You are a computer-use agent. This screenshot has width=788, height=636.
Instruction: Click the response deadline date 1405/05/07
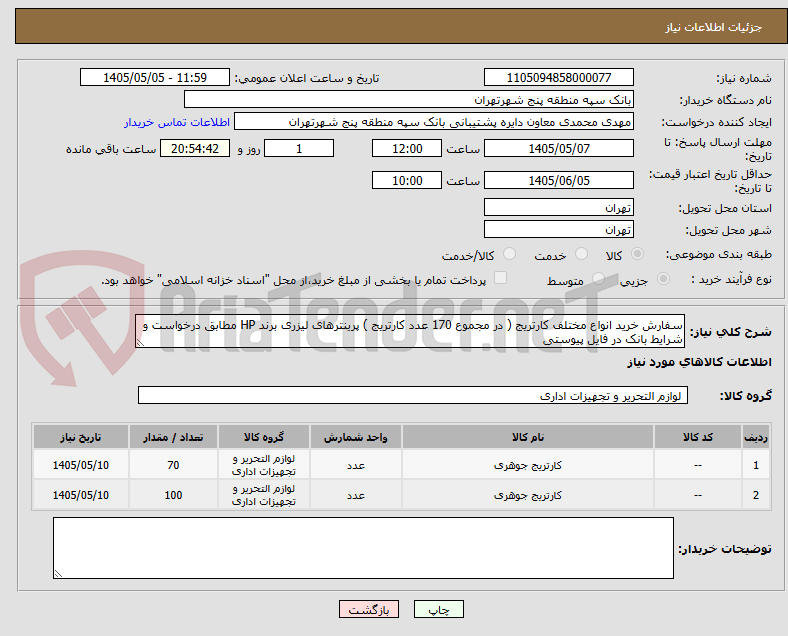tap(559, 148)
